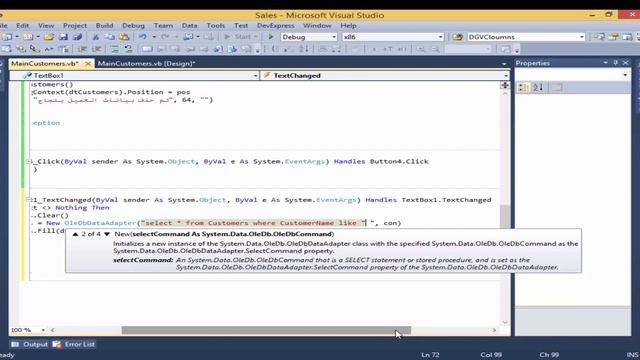Click the vertical scrollbar thumb in editor
640x360 pixels.
pyautogui.click(x=505, y=216)
